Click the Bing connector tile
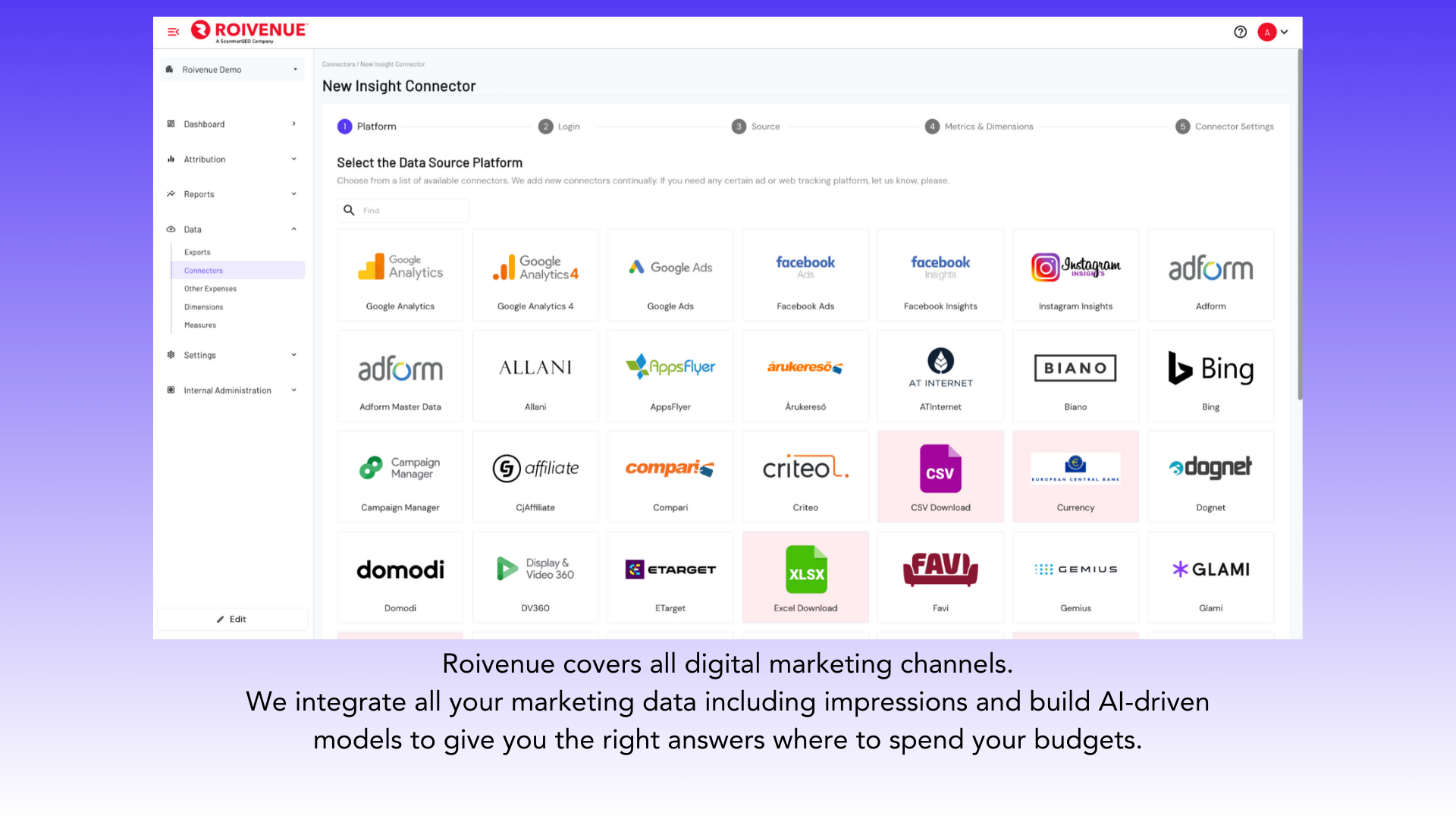The width and height of the screenshot is (1456, 819). tap(1210, 375)
